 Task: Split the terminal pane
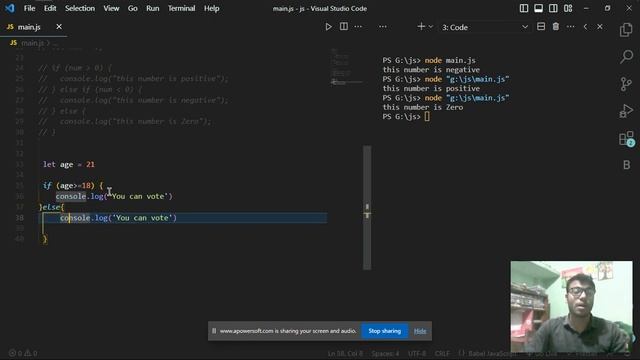pos(541,27)
